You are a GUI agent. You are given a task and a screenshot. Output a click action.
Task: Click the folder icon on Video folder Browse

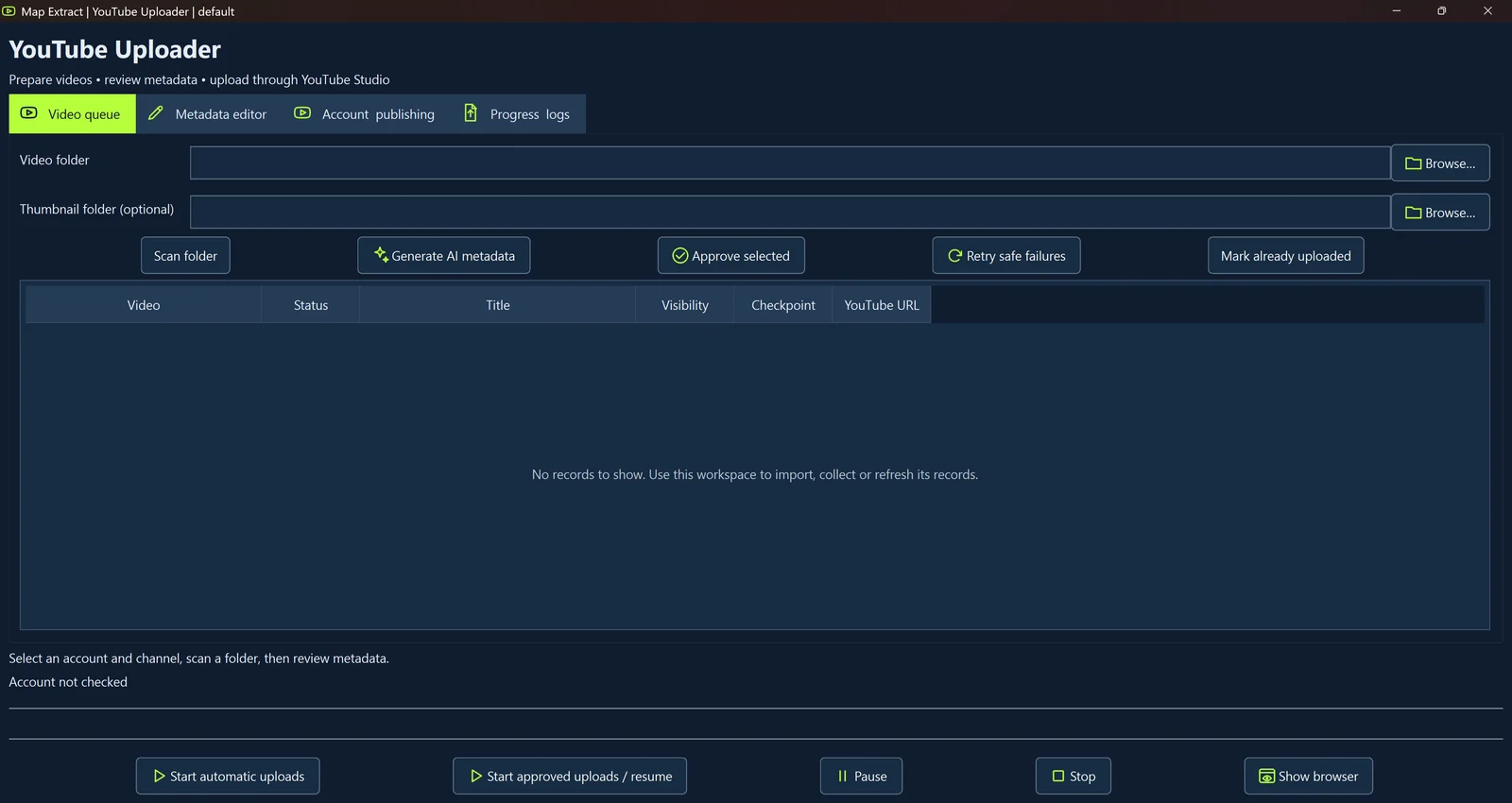coord(1414,163)
